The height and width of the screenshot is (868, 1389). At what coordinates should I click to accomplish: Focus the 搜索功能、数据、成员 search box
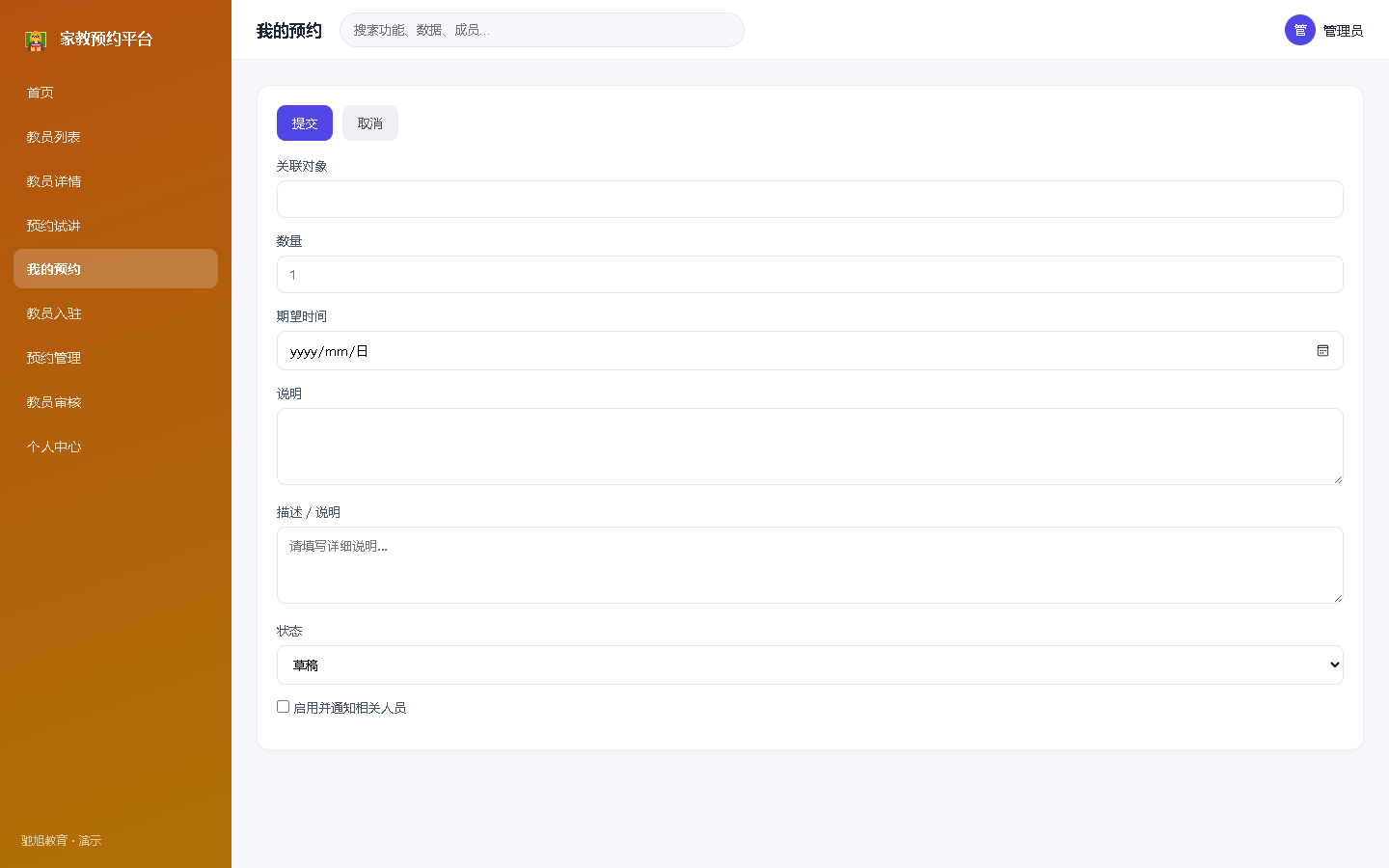click(542, 30)
